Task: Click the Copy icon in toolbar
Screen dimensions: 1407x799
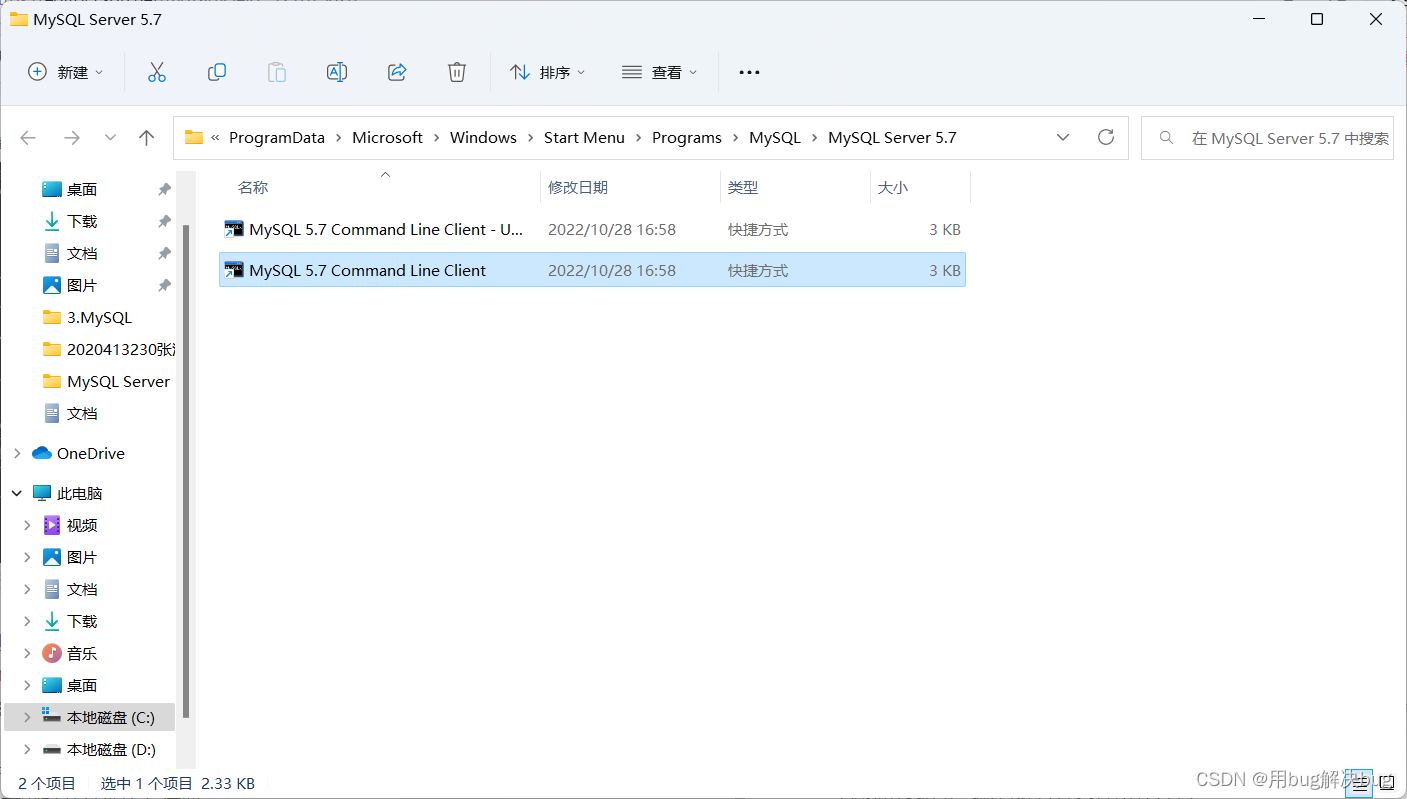Action: [x=216, y=72]
